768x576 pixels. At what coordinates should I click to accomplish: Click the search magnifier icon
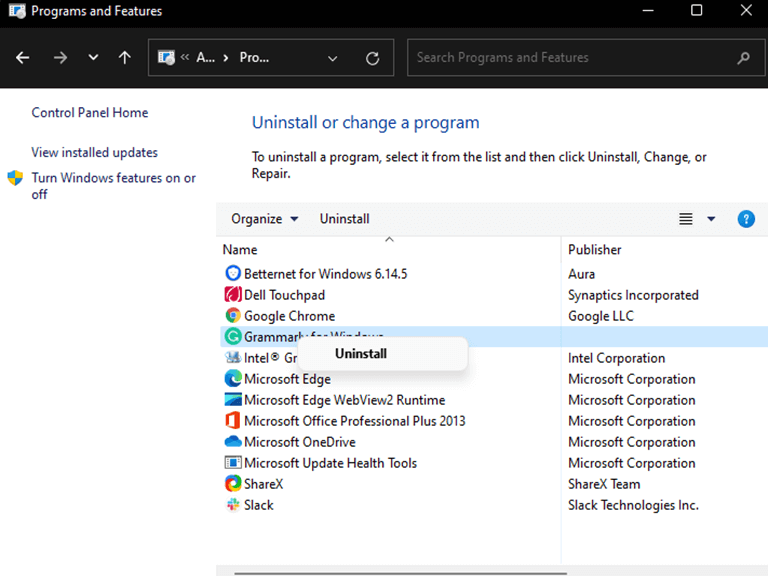(744, 58)
